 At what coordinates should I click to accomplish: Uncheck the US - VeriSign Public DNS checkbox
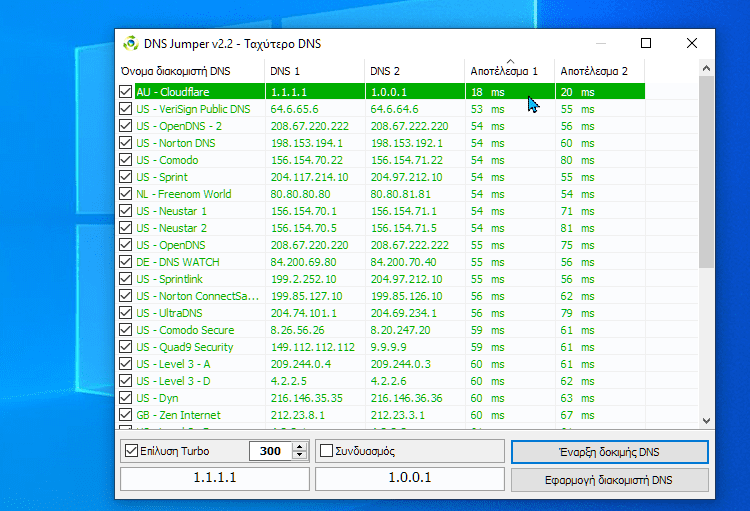[125, 109]
